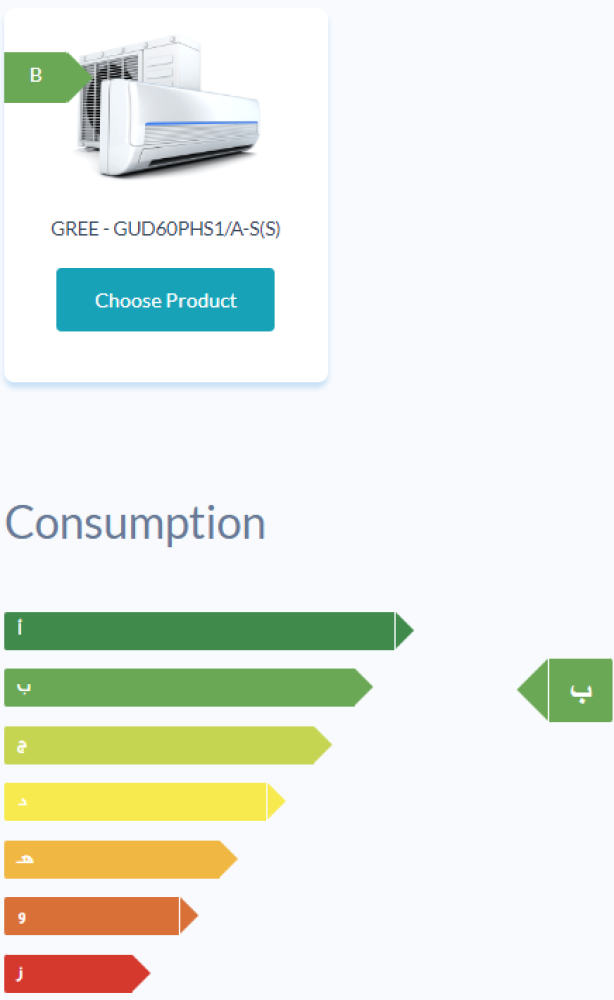Image resolution: width=614 pixels, height=1000 pixels.
Task: Click the arrow tip of the dark green bar
Action: (x=403, y=631)
